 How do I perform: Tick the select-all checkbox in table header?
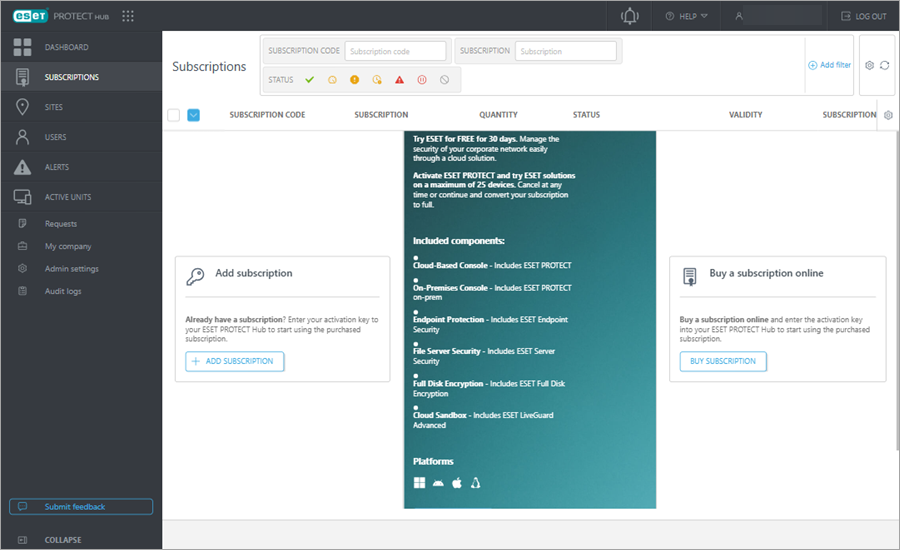173,115
